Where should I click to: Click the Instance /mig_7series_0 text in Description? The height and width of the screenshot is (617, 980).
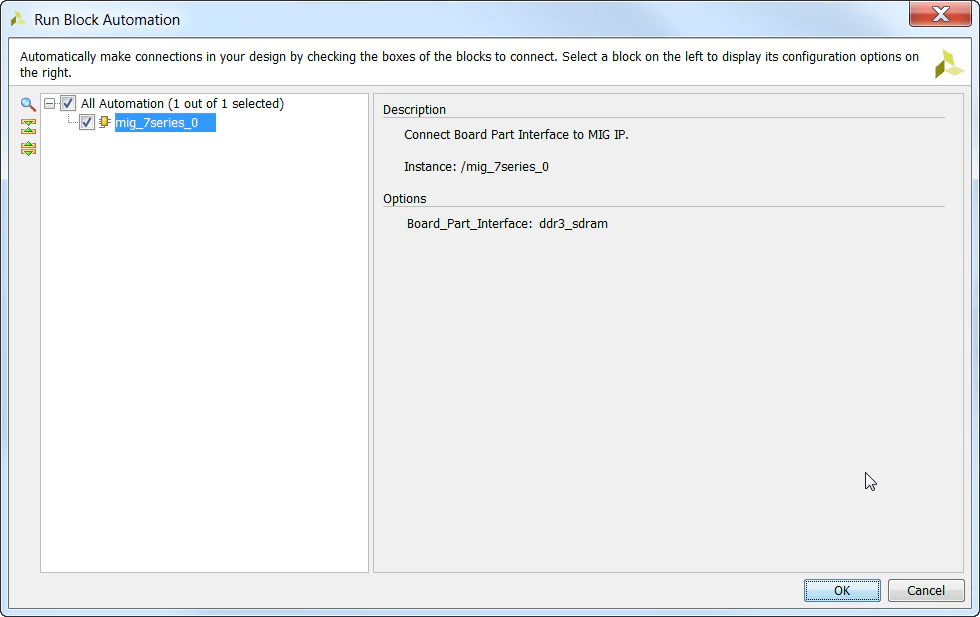click(x=476, y=166)
